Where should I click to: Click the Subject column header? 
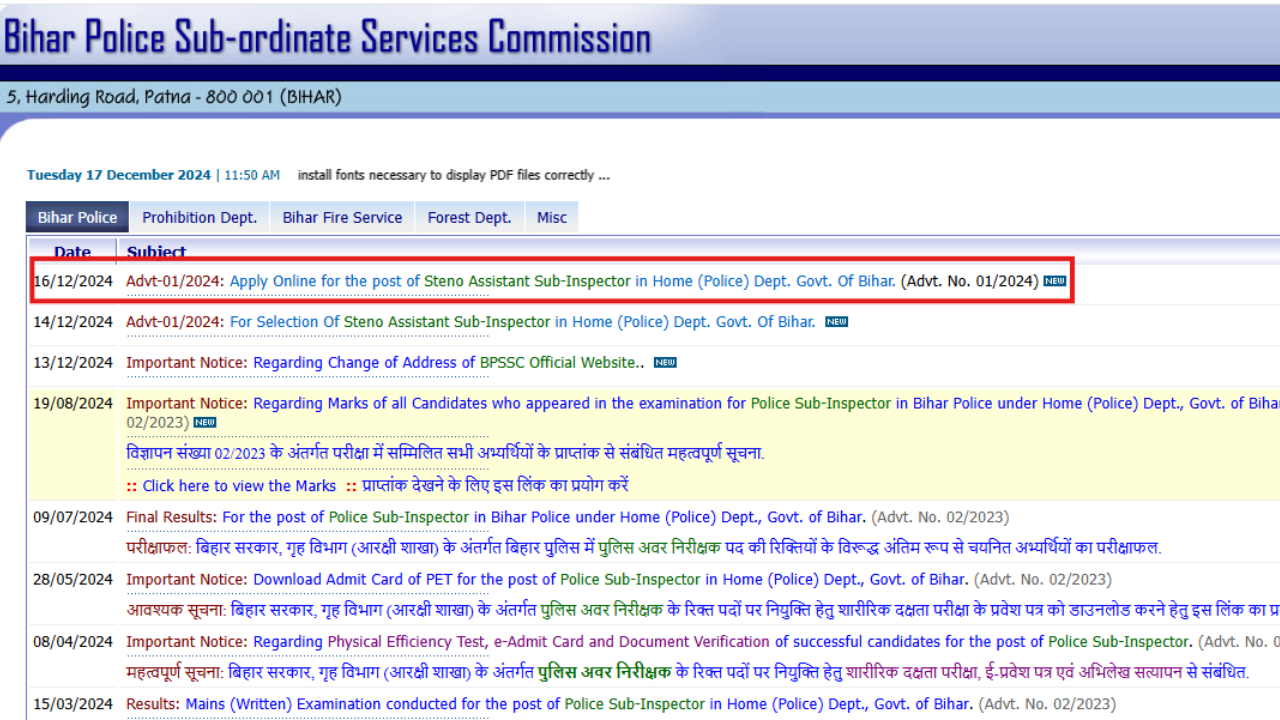[x=156, y=252]
